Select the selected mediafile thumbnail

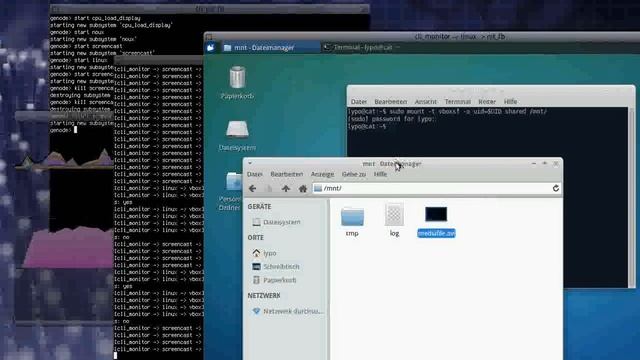pos(436,214)
